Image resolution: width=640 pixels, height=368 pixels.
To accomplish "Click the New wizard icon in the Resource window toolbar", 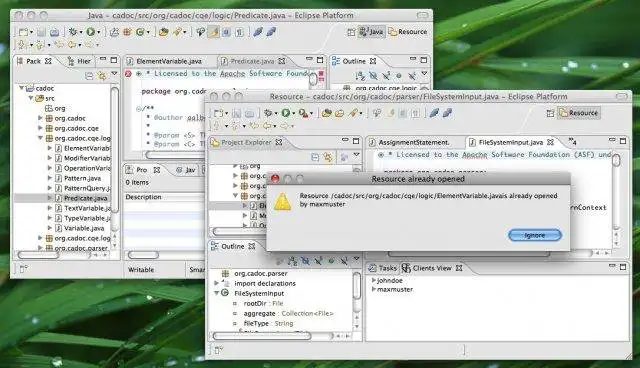I will click(219, 113).
